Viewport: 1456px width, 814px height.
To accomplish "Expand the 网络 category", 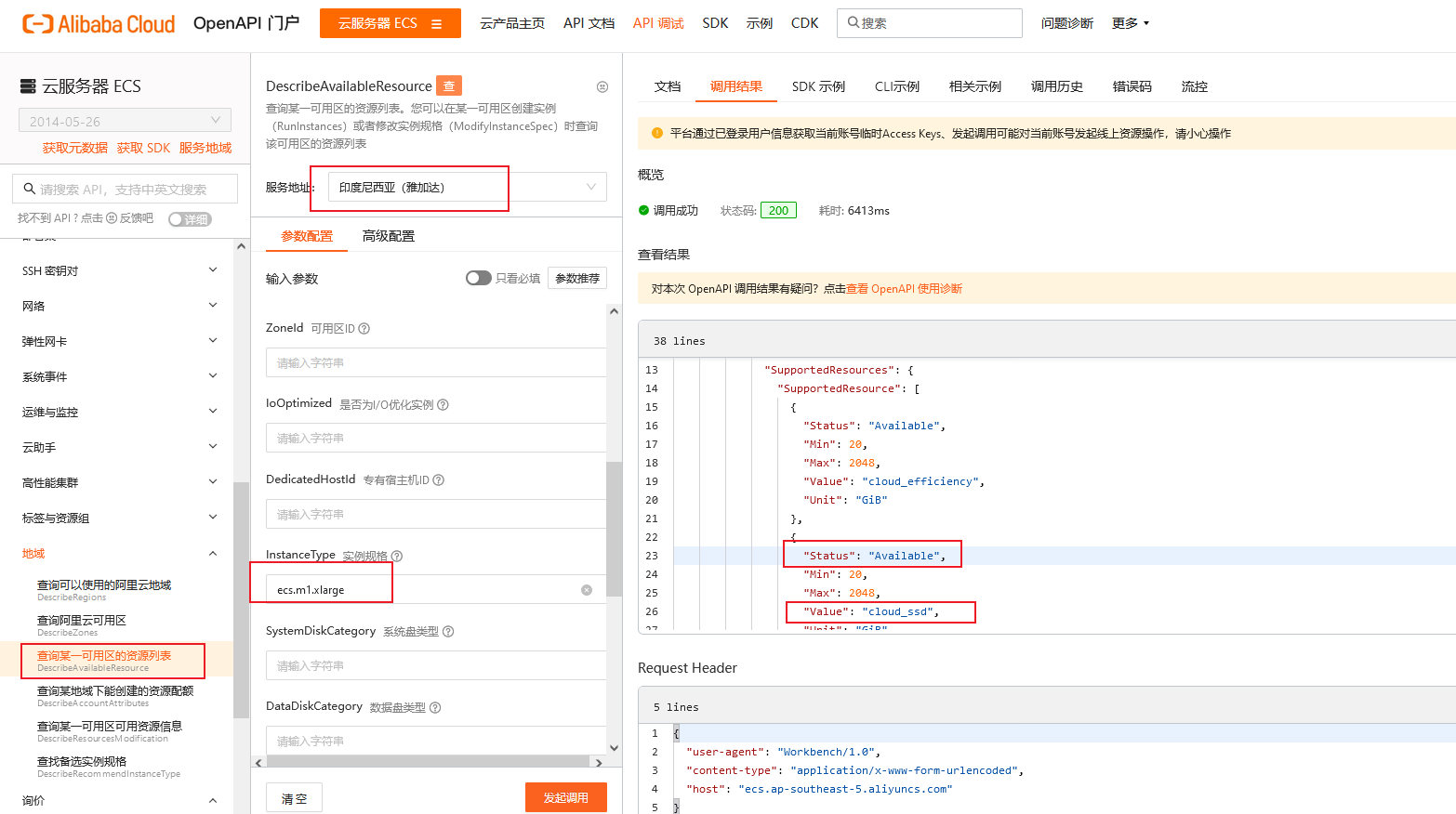I will coord(213,306).
